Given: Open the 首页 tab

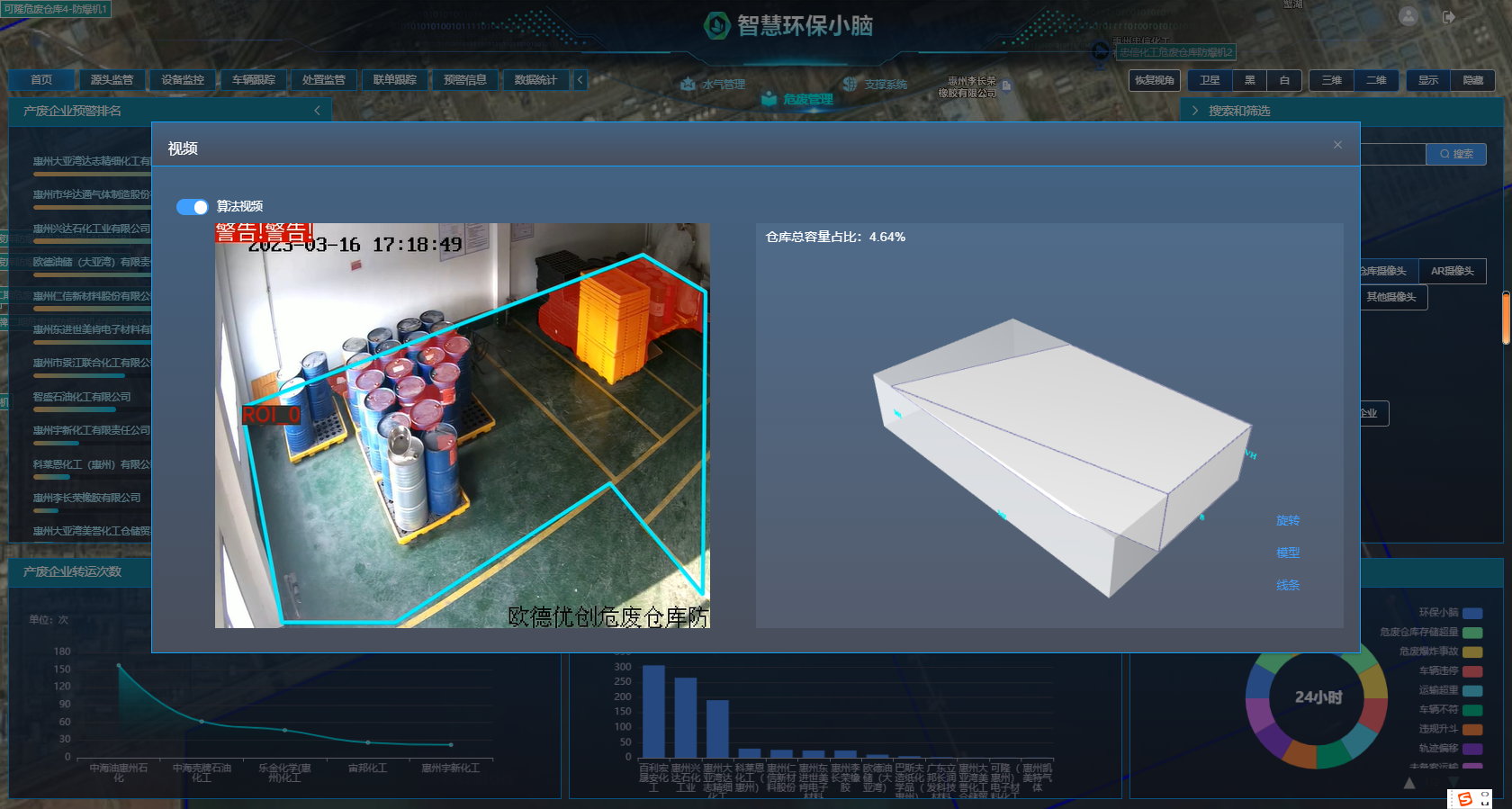Looking at the screenshot, I should click(x=41, y=80).
